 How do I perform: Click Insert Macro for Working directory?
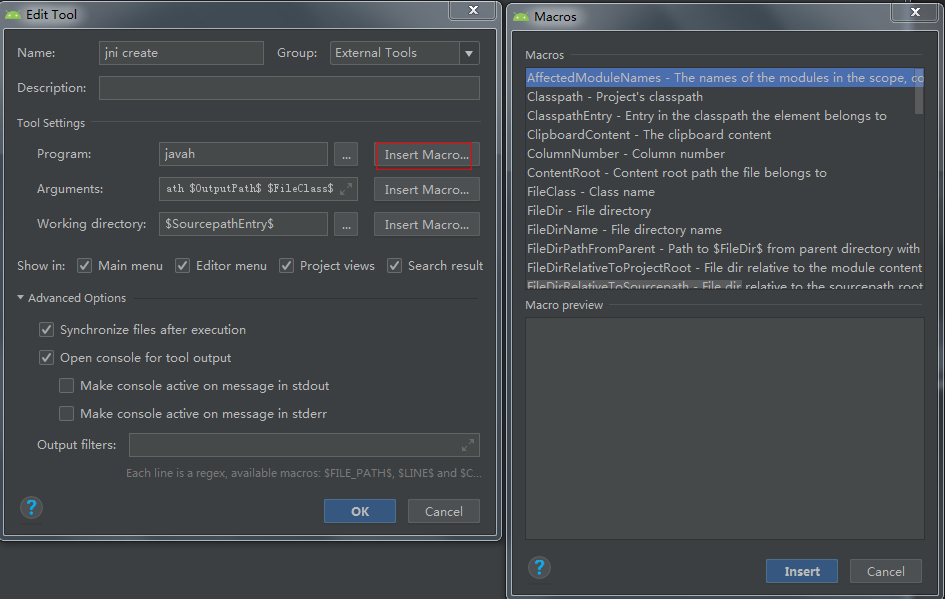pyautogui.click(x=426, y=224)
